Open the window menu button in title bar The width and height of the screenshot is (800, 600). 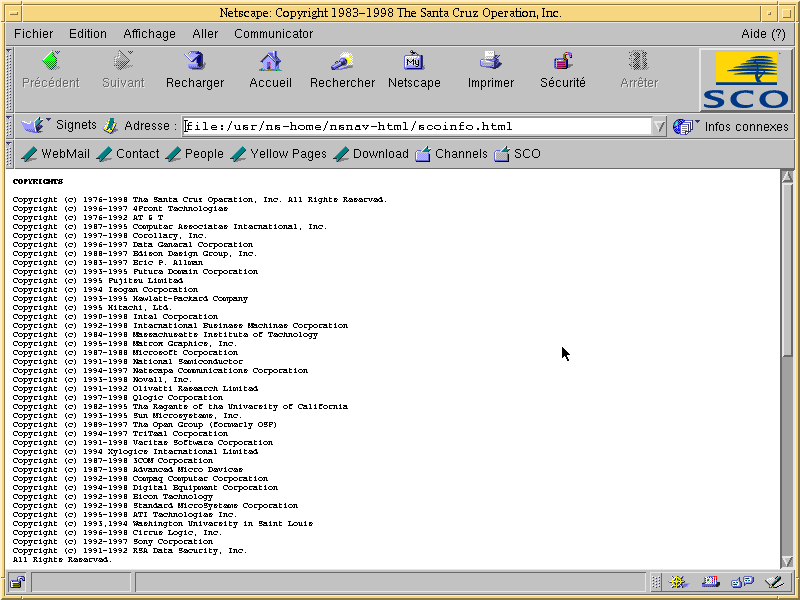point(14,13)
